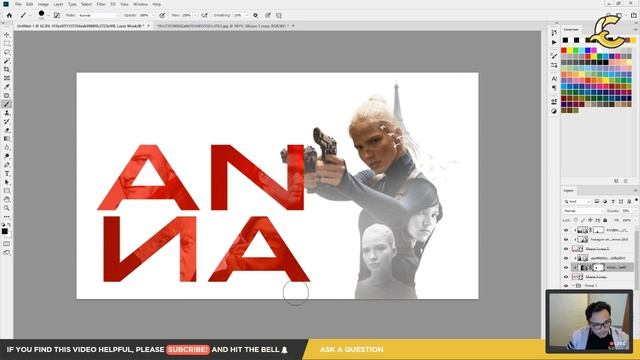Open the Opacity slider dropdown in options
This screenshot has width=640, height=360.
(153, 16)
